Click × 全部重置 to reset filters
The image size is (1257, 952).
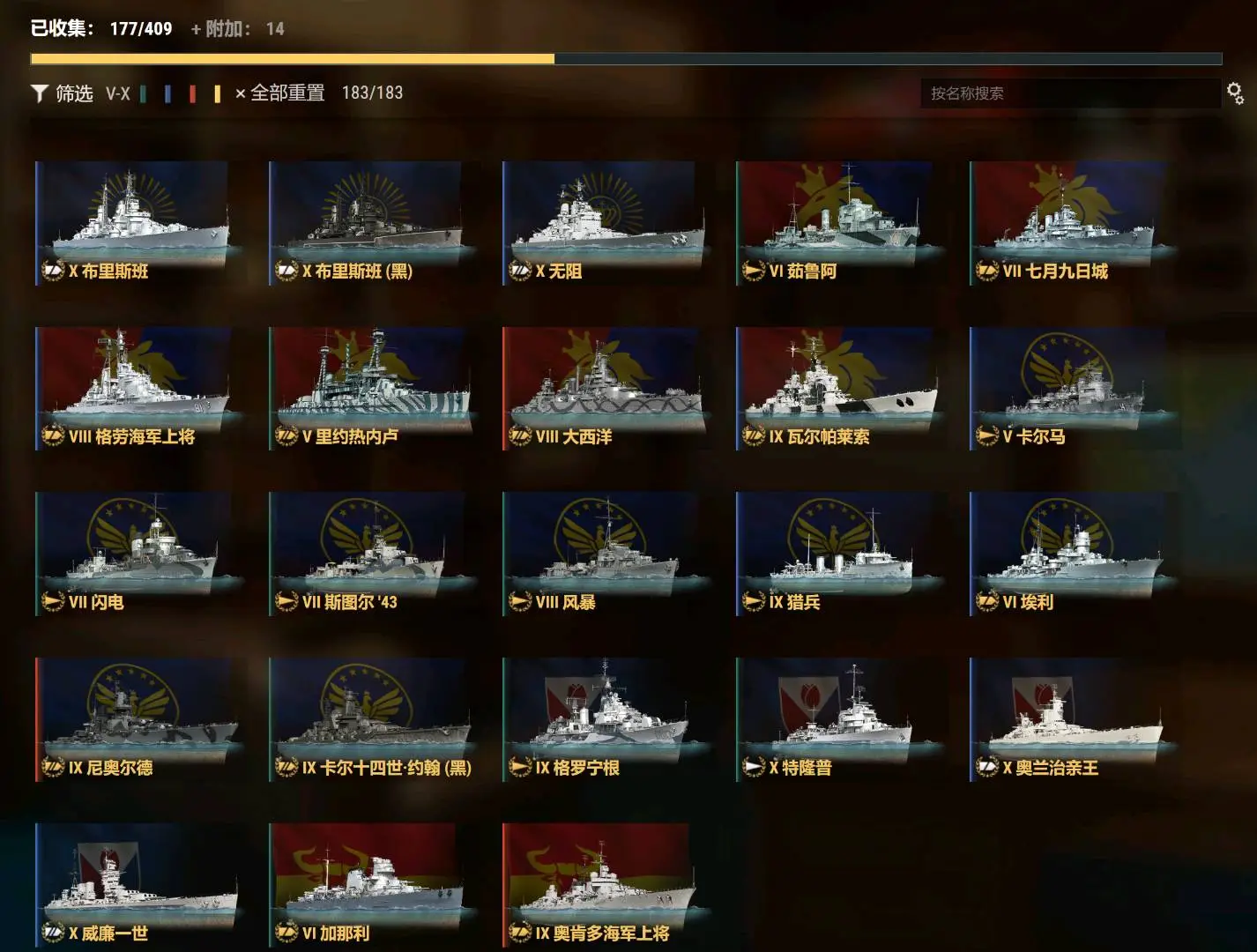(x=279, y=93)
